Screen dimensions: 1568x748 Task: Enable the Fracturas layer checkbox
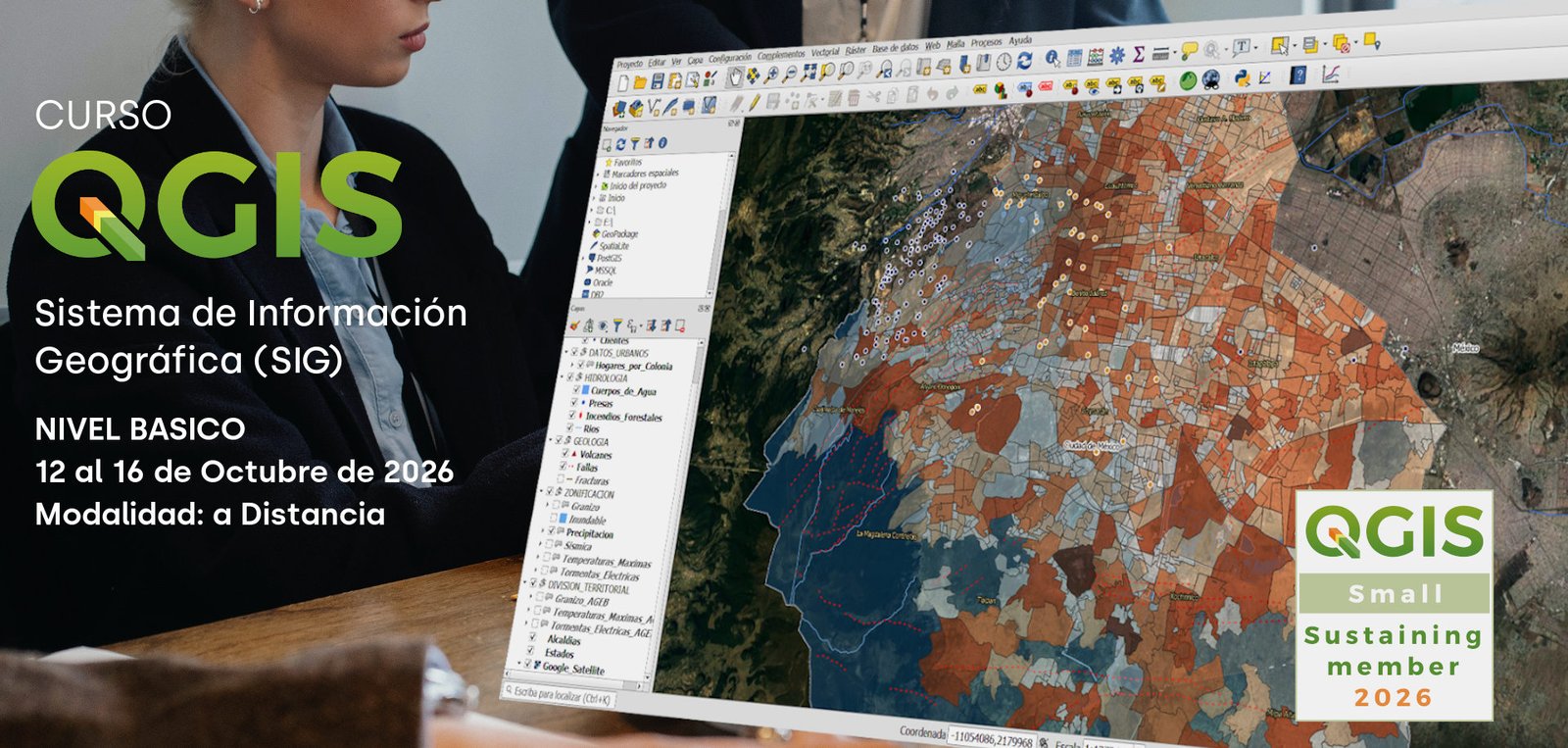pyautogui.click(x=561, y=479)
